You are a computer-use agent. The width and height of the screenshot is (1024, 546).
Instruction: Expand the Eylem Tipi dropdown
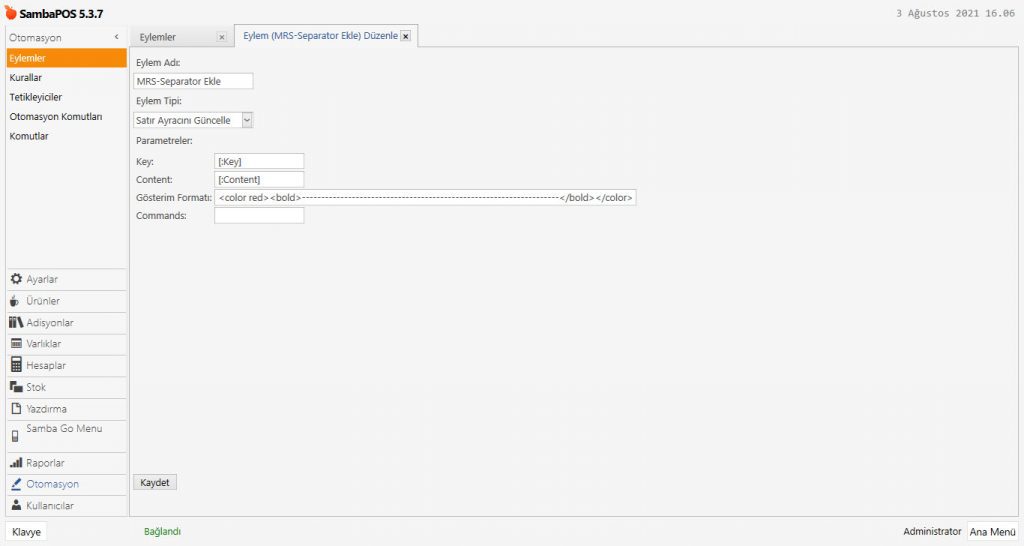pyautogui.click(x=247, y=120)
